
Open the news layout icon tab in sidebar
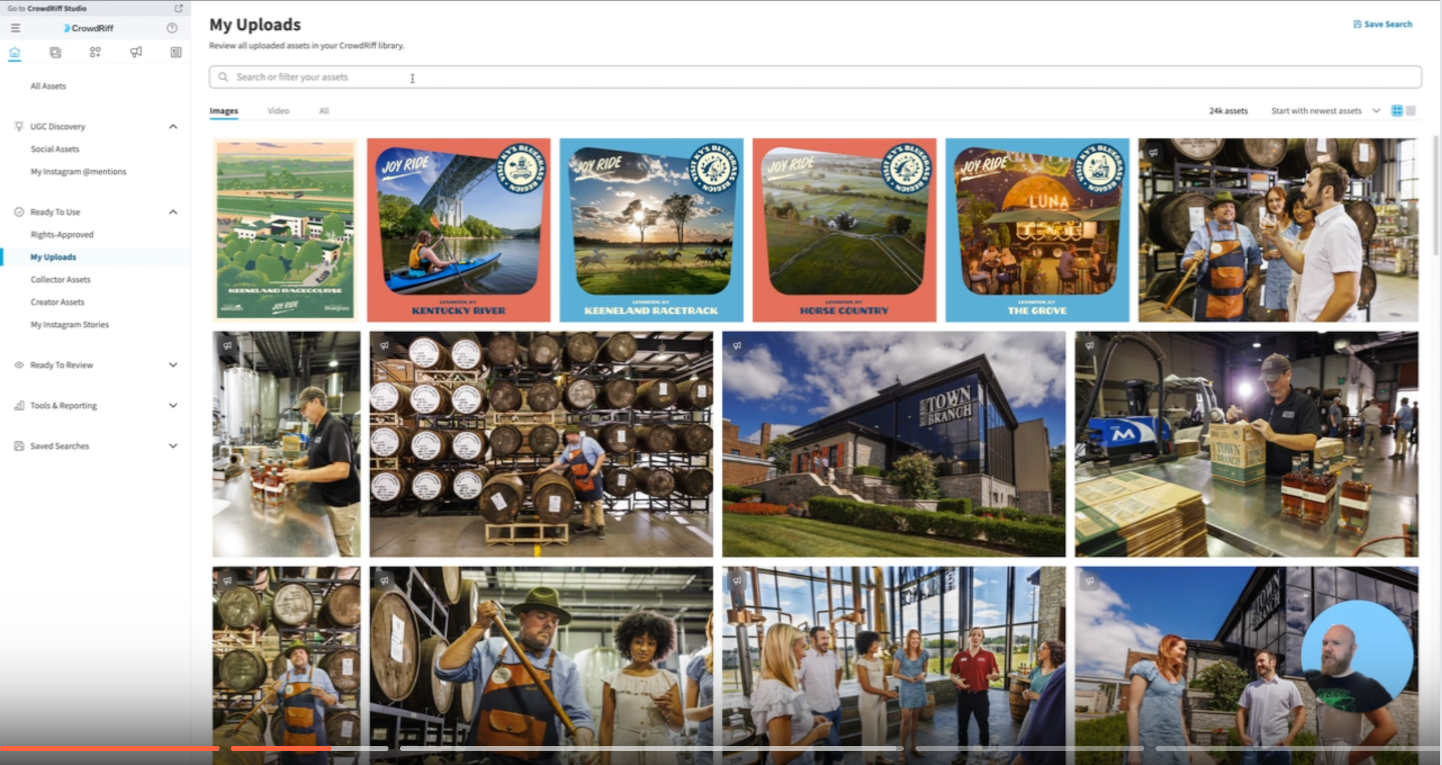tap(176, 52)
